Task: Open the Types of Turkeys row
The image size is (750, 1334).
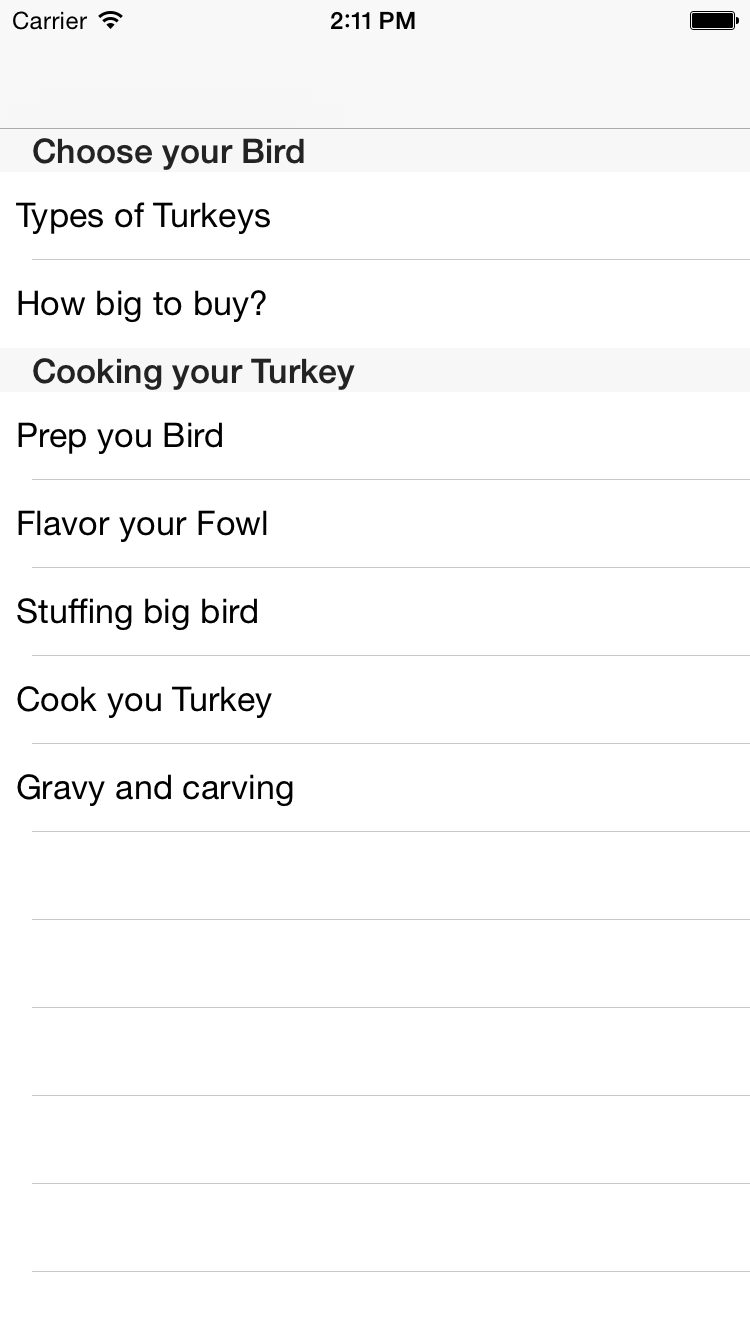Action: tap(375, 216)
